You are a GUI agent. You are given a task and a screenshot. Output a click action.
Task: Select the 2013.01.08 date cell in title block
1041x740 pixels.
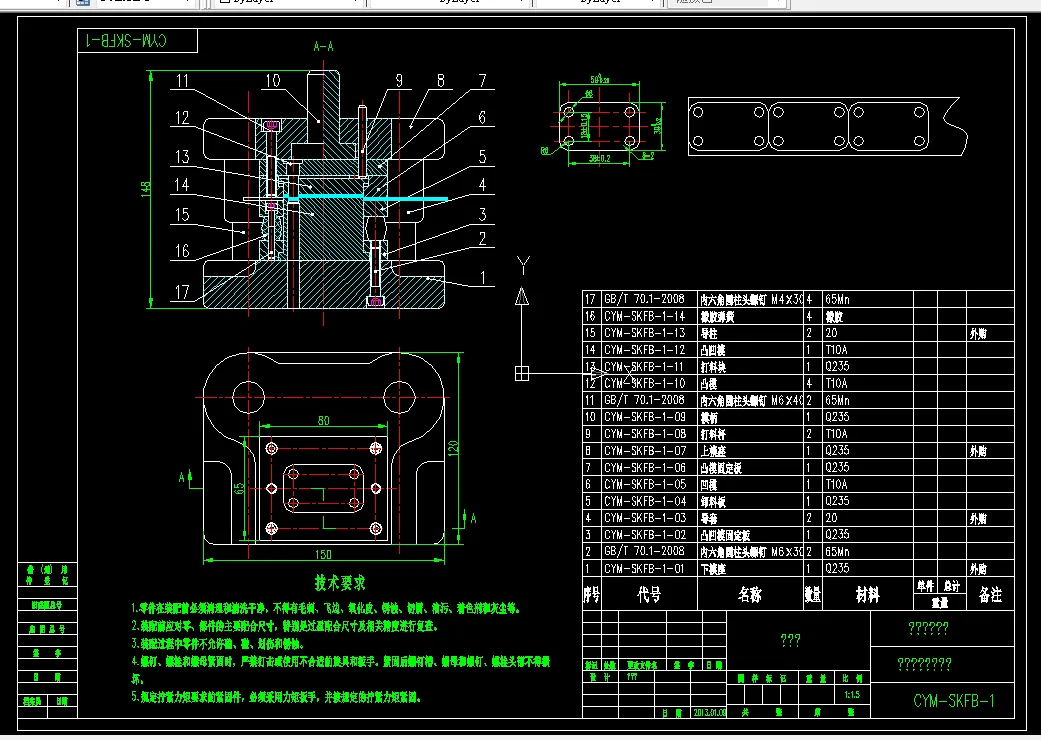710,712
